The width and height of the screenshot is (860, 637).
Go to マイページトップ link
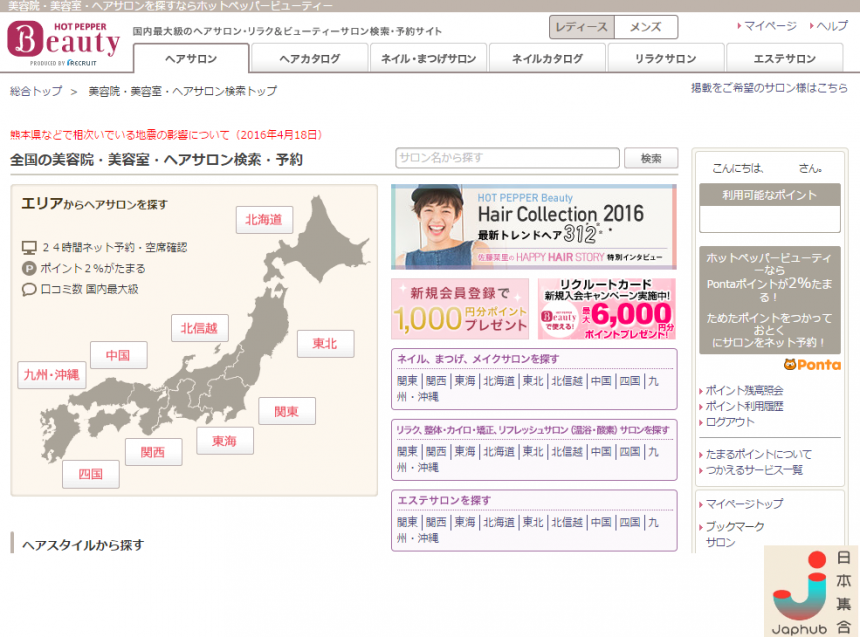click(x=744, y=504)
